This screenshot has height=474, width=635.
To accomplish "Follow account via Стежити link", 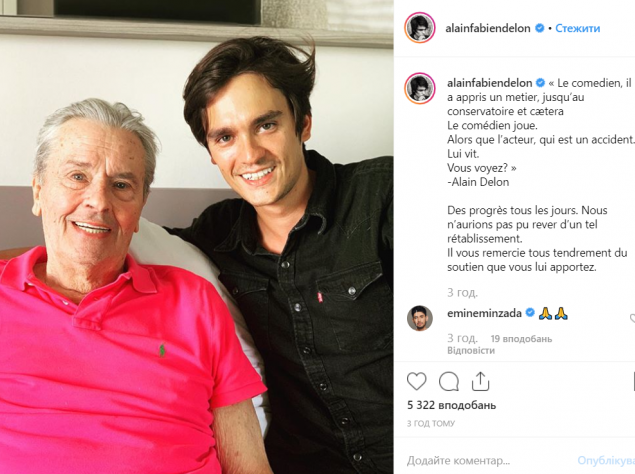I will click(x=577, y=28).
